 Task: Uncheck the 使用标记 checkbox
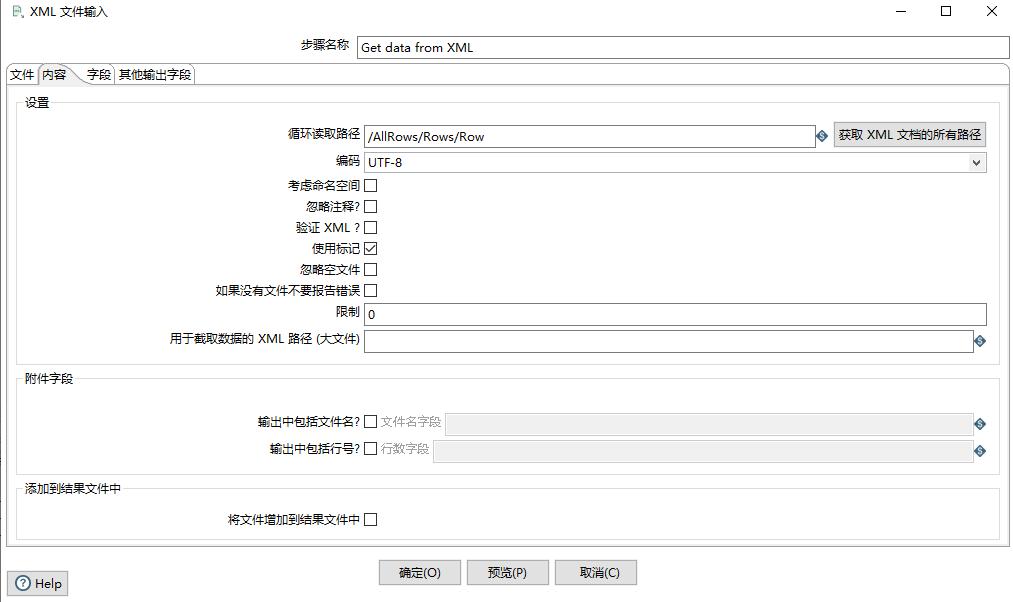pyautogui.click(x=370, y=248)
